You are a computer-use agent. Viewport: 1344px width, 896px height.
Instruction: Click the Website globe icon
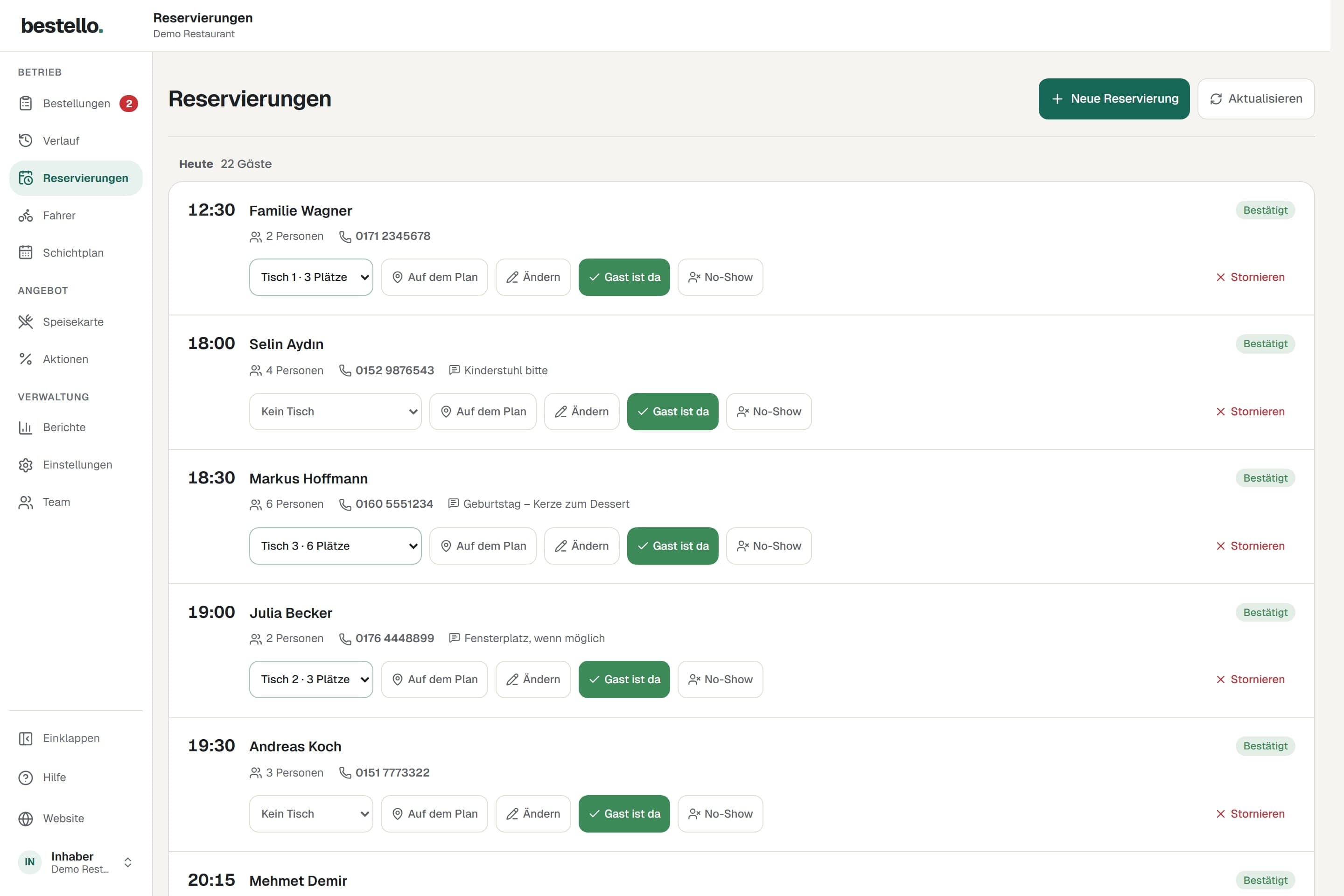(x=26, y=818)
